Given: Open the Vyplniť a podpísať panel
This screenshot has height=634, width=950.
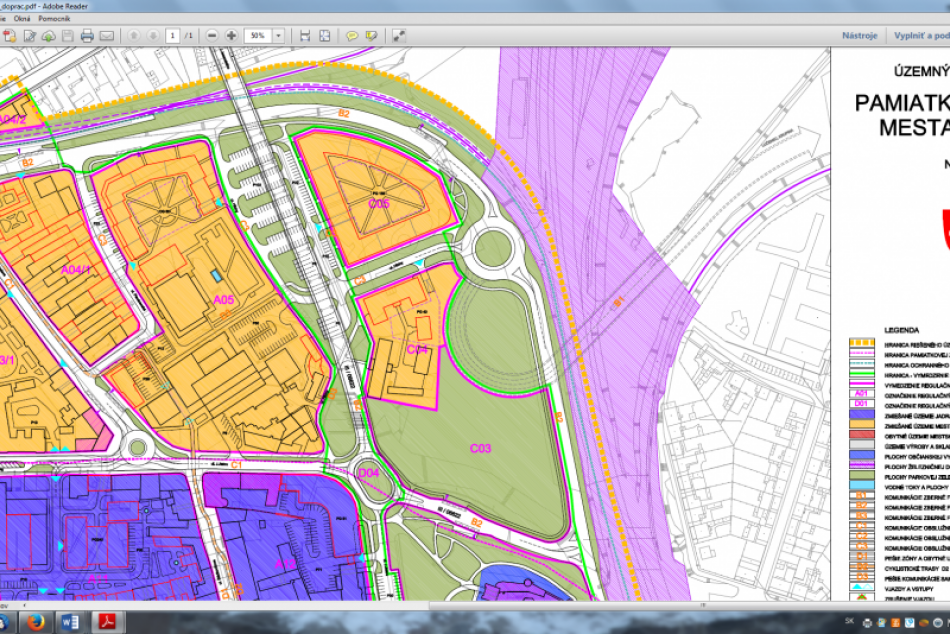Looking at the screenshot, I should [x=922, y=36].
